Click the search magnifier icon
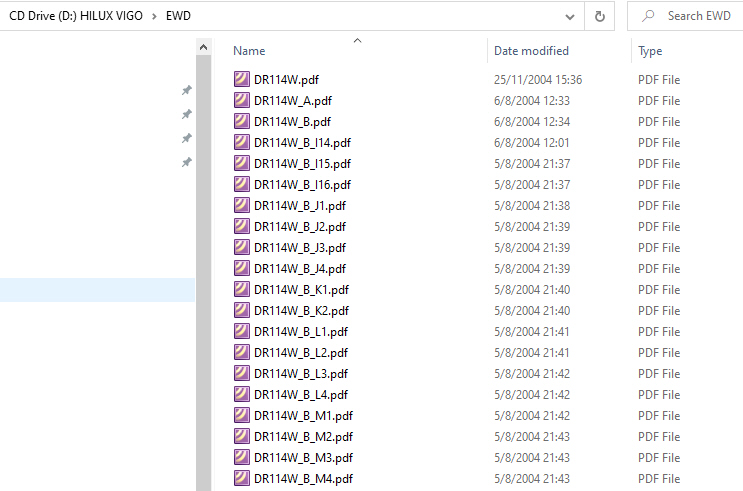743x491 pixels. click(648, 16)
